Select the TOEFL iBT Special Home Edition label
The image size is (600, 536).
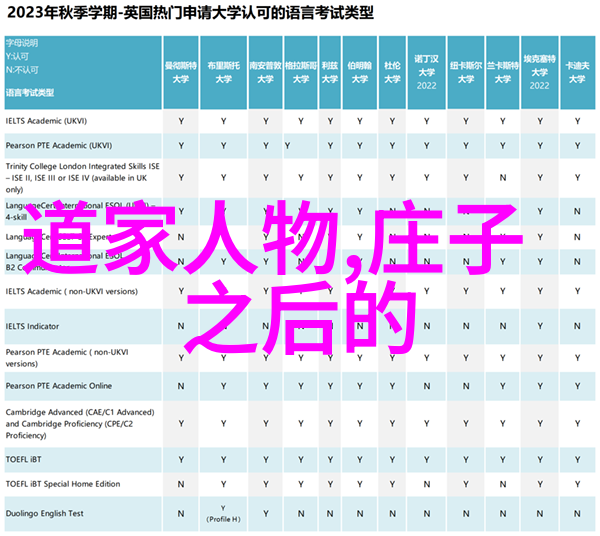(x=63, y=484)
